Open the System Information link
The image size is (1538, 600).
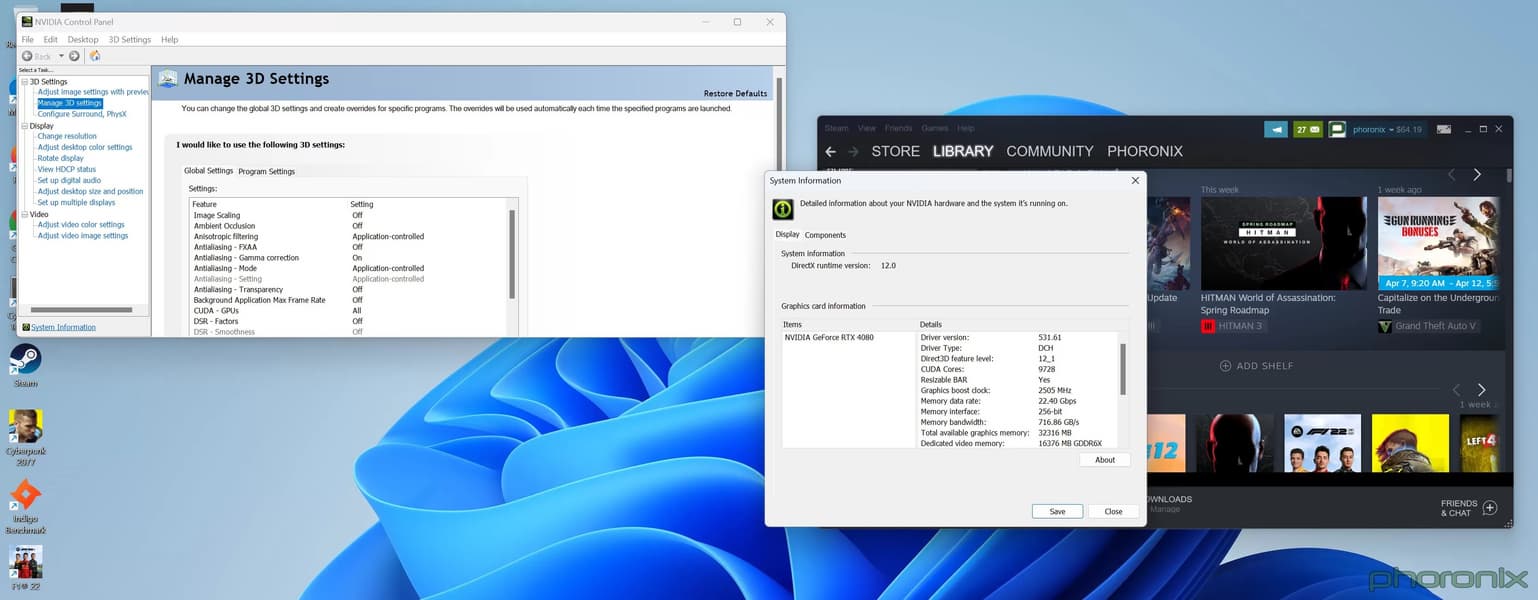(63, 327)
